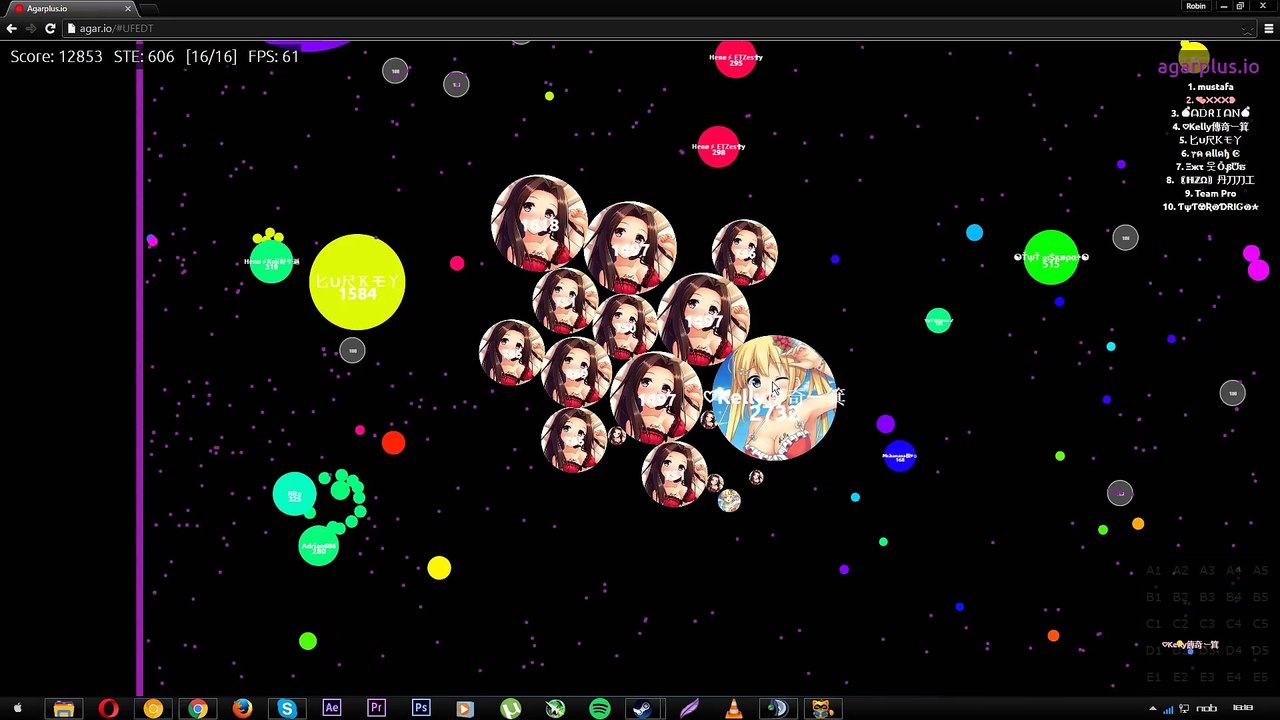Click leaderboard entry 10 TψT RODRIGO

tap(1210, 207)
